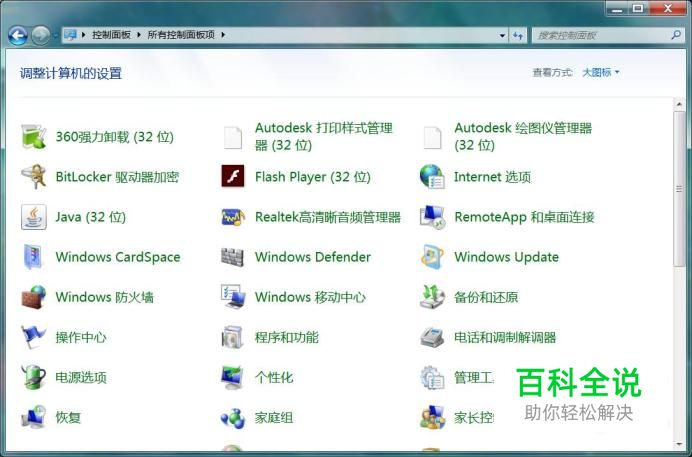The height and width of the screenshot is (457, 692).
Task: Click the 家庭组 icon
Action: point(233,417)
